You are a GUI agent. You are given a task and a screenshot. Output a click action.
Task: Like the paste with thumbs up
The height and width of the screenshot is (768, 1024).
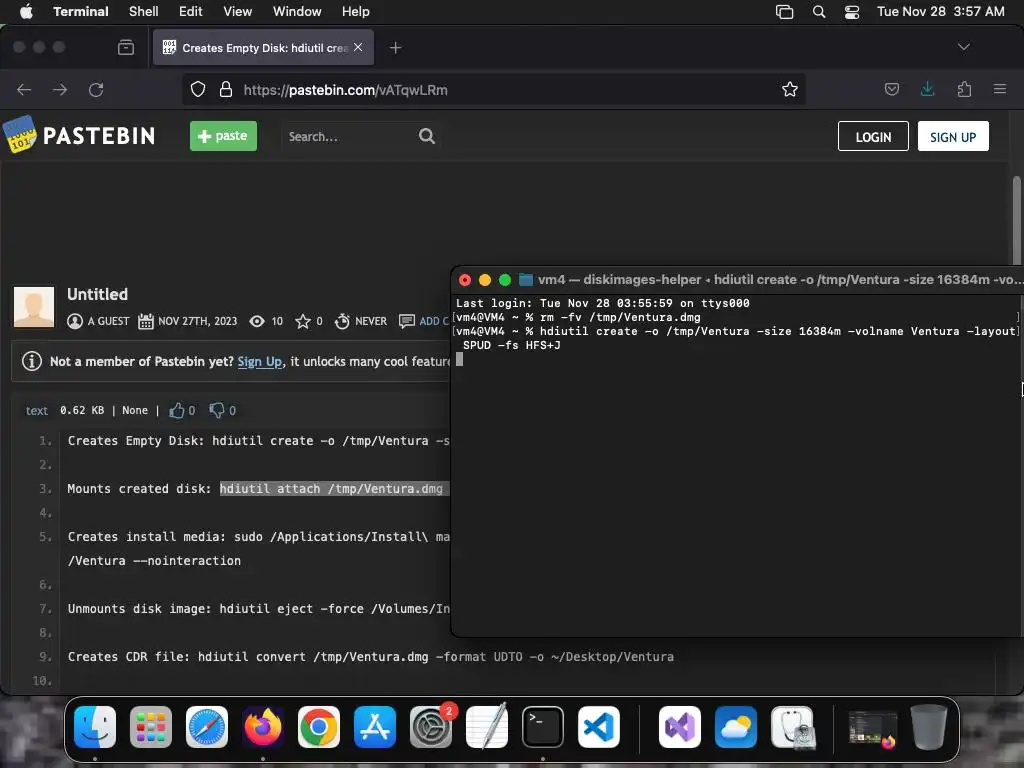point(176,410)
